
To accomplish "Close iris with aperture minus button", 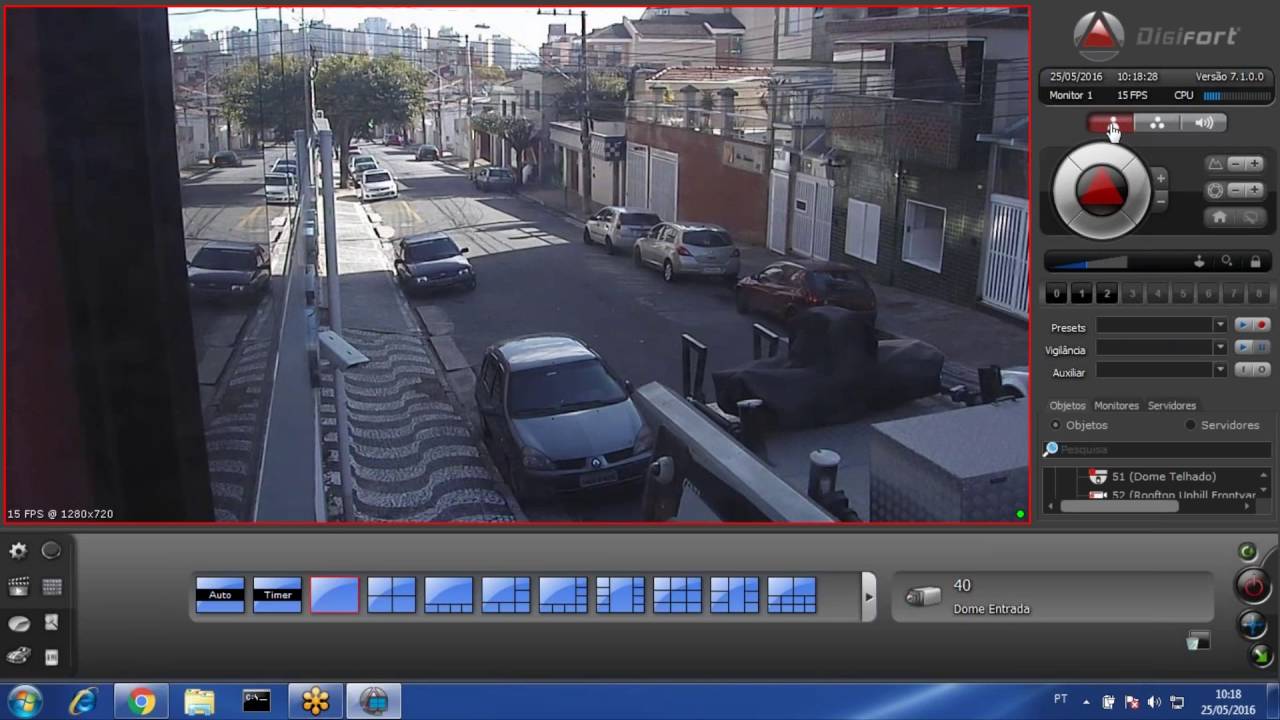I will point(1236,190).
